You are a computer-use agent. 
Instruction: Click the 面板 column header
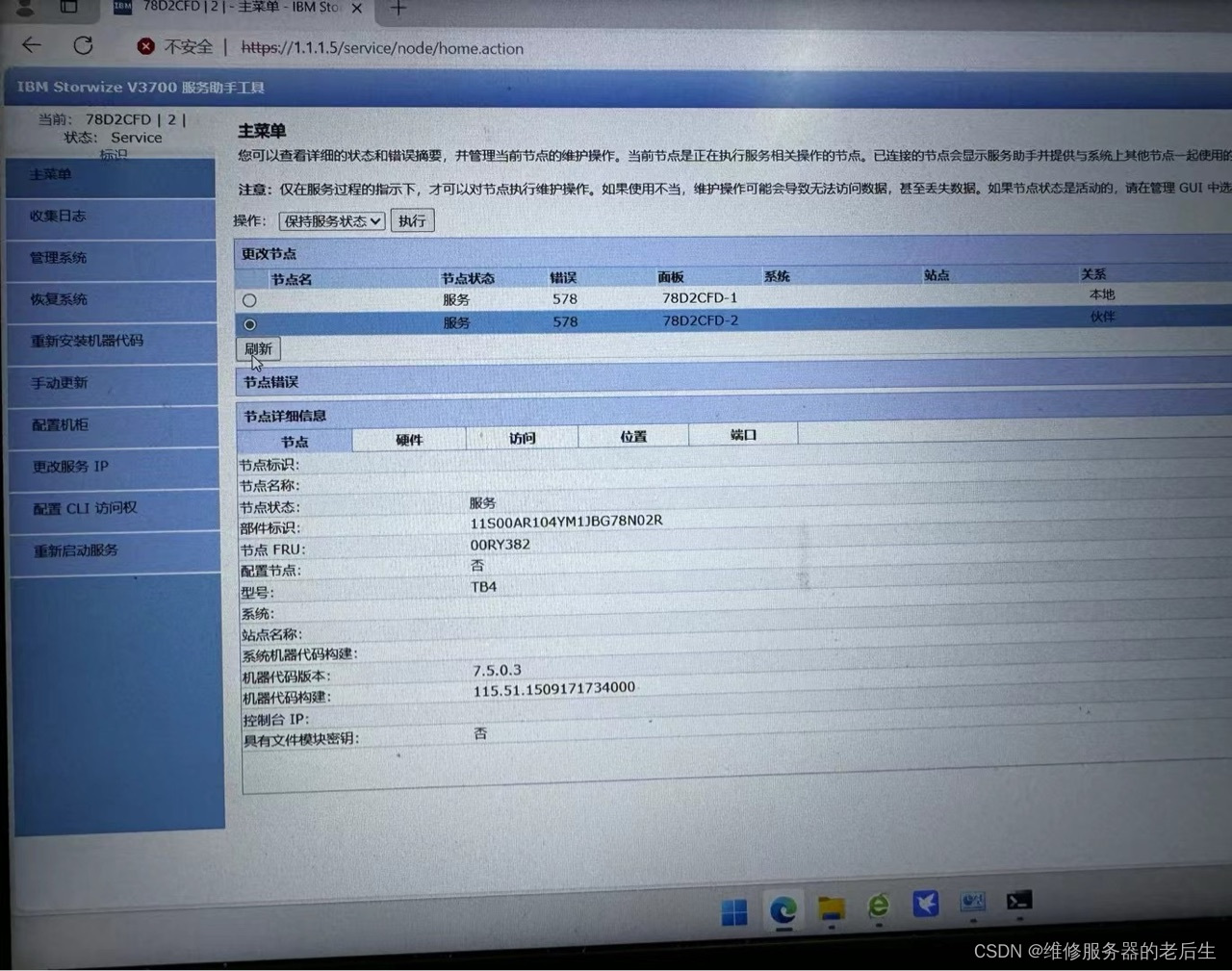pyautogui.click(x=671, y=277)
